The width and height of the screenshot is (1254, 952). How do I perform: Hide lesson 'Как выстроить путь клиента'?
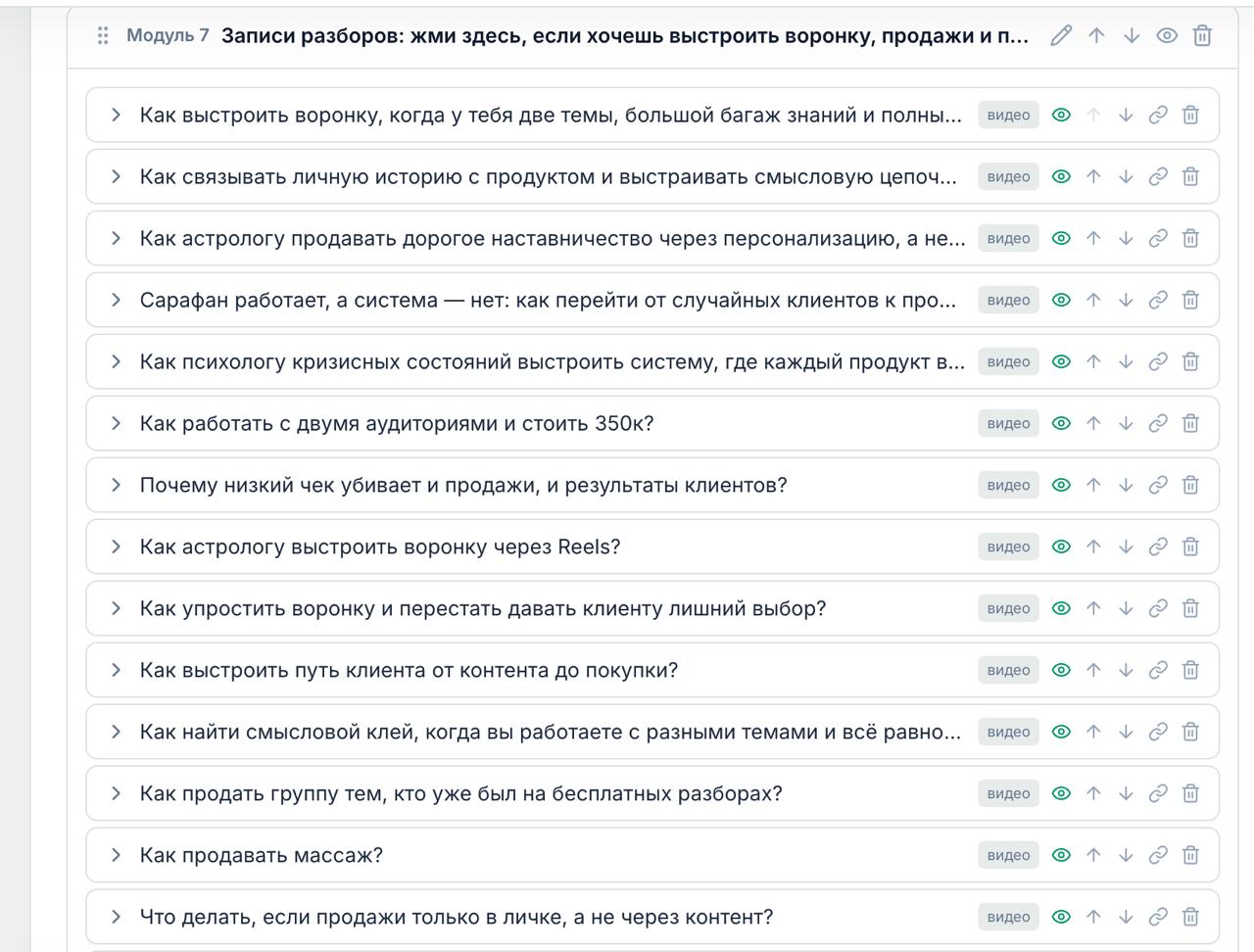pos(1061,670)
